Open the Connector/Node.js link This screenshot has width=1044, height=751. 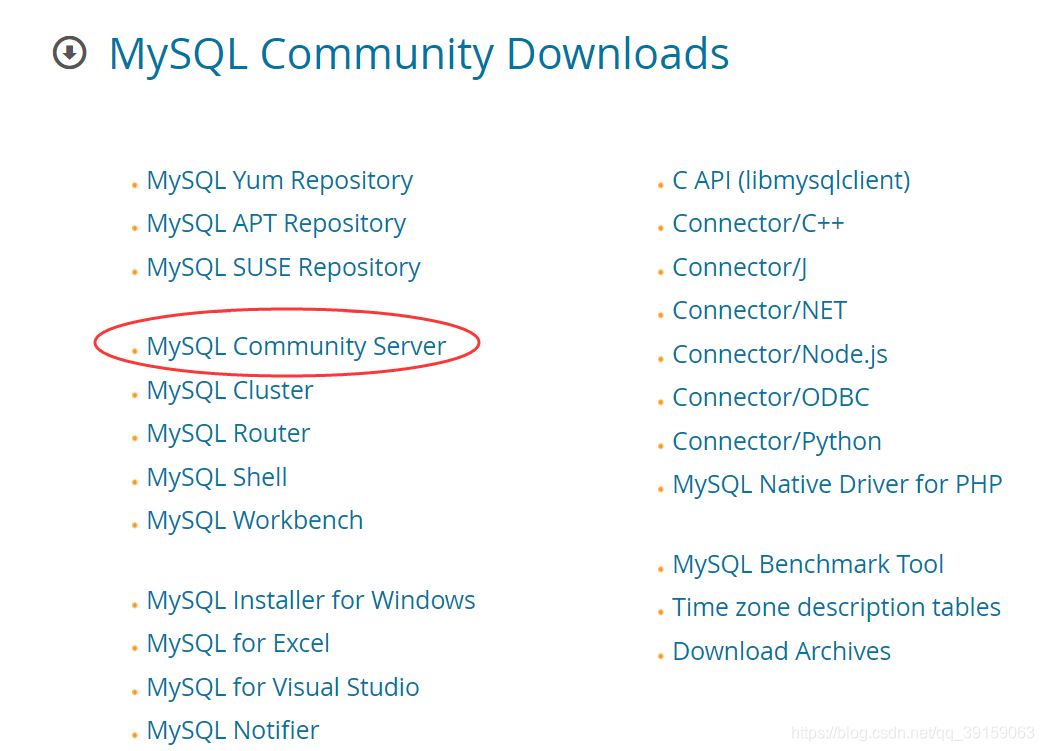point(780,355)
